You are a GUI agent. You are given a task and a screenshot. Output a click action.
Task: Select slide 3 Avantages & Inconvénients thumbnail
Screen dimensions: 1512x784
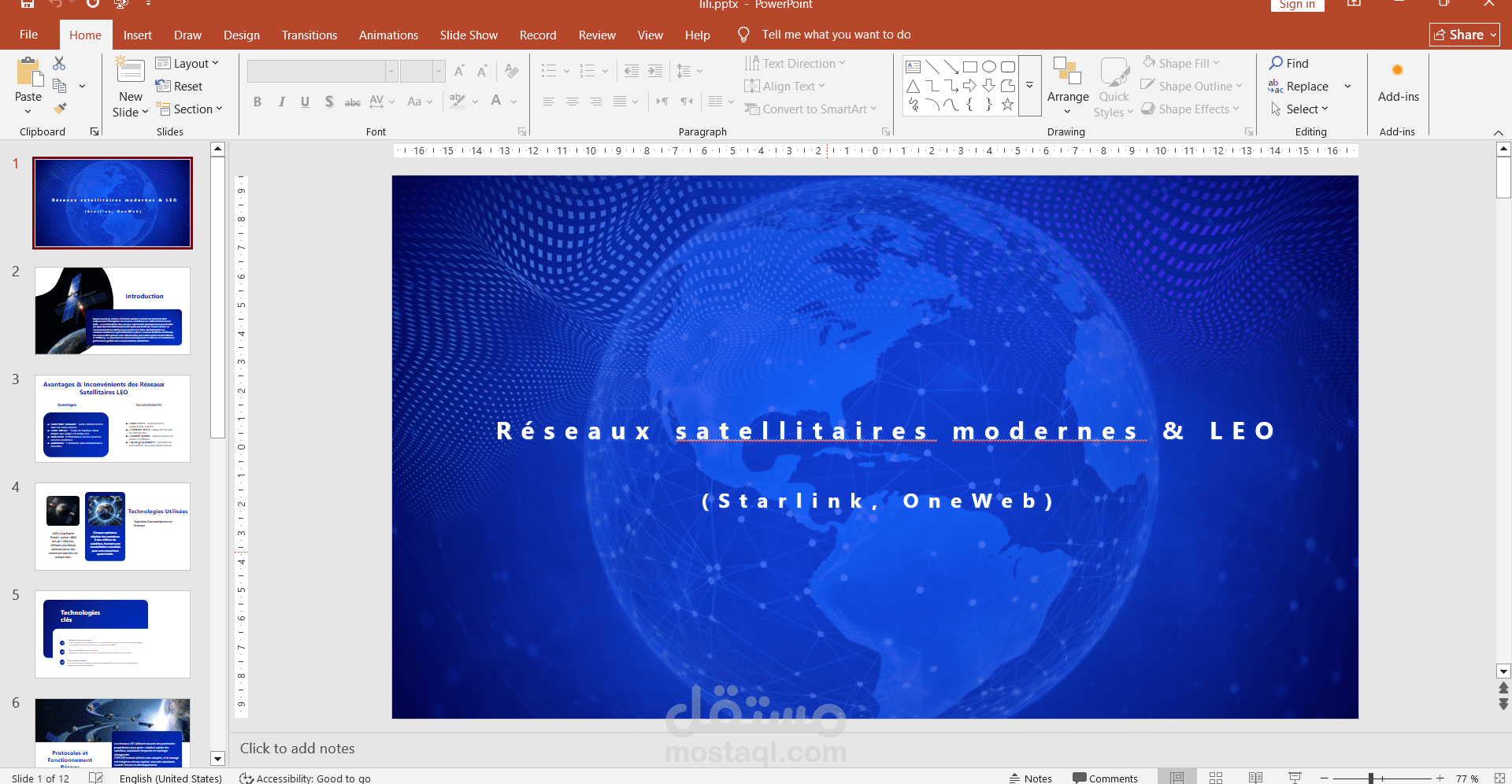coord(113,419)
